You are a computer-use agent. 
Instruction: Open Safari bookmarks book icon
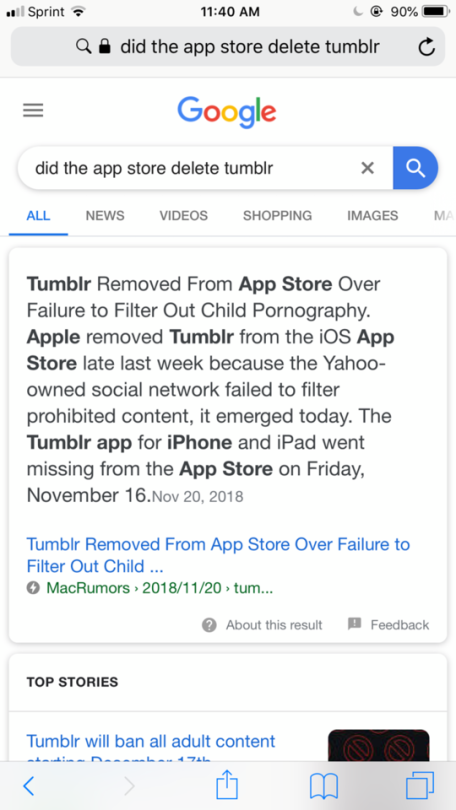coord(324,786)
